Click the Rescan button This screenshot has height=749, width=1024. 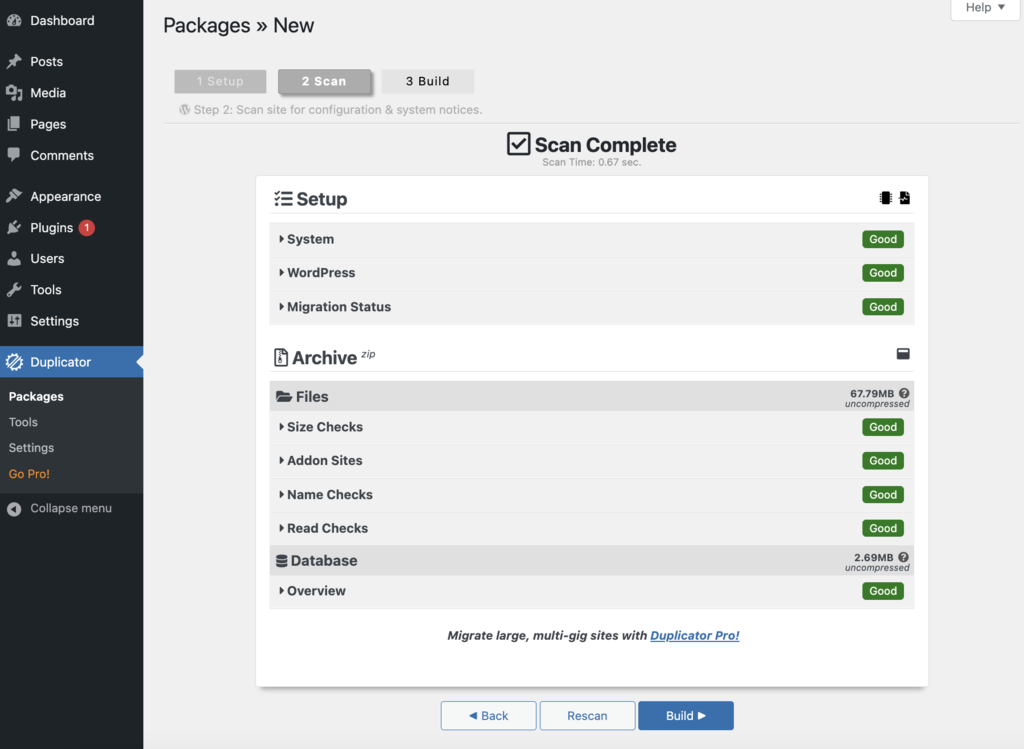click(x=587, y=715)
